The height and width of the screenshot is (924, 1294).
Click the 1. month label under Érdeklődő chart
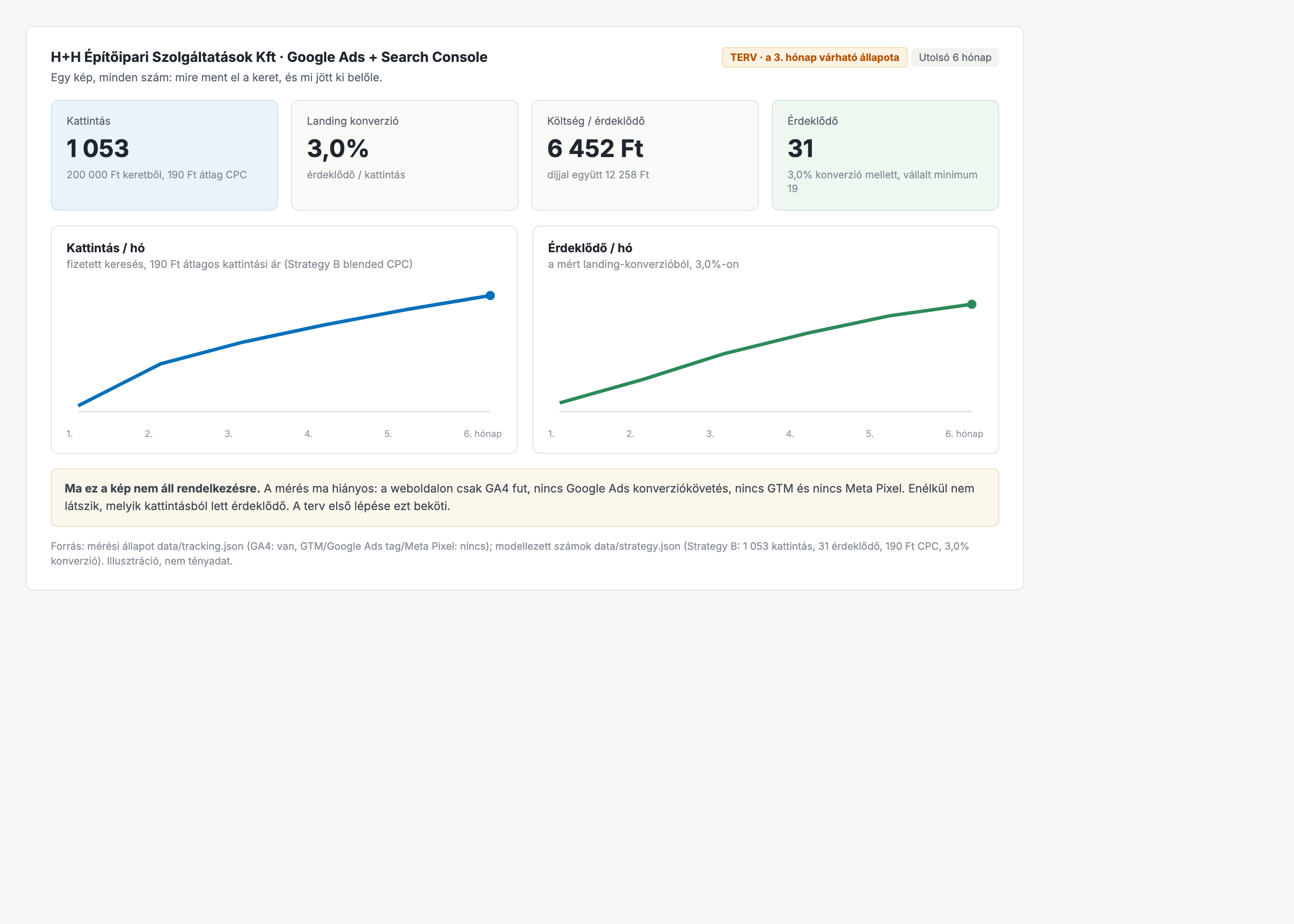[551, 433]
